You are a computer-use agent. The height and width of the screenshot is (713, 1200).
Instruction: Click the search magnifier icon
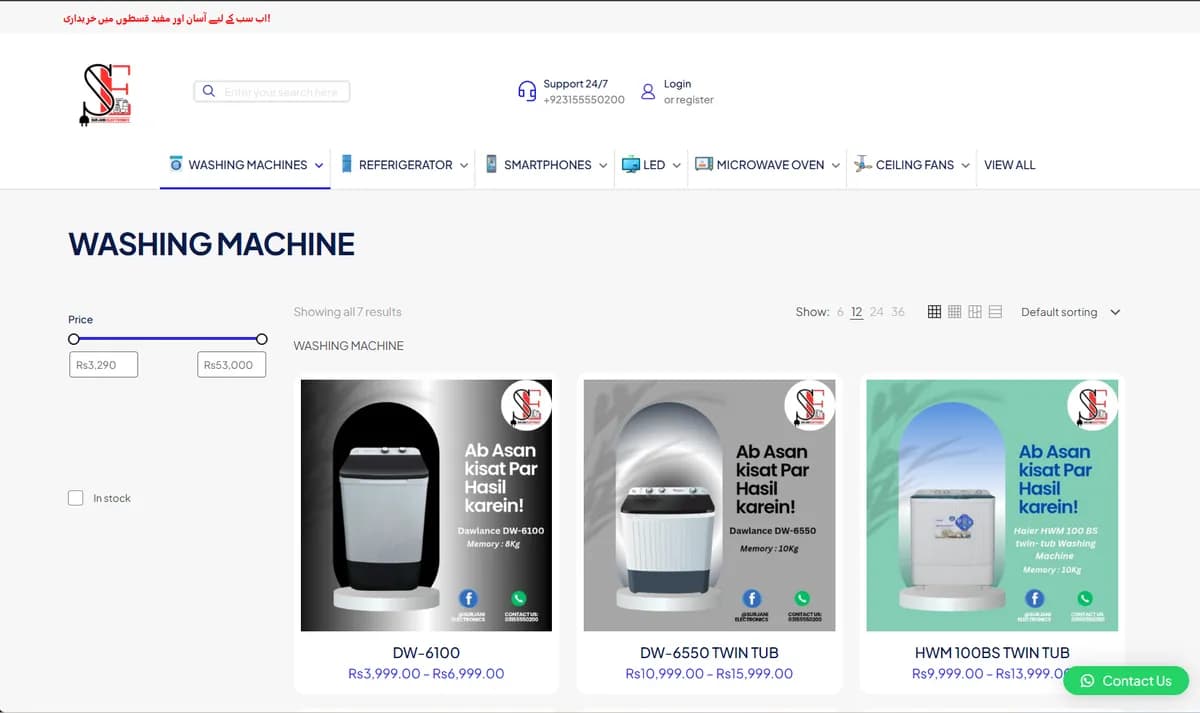(x=208, y=91)
